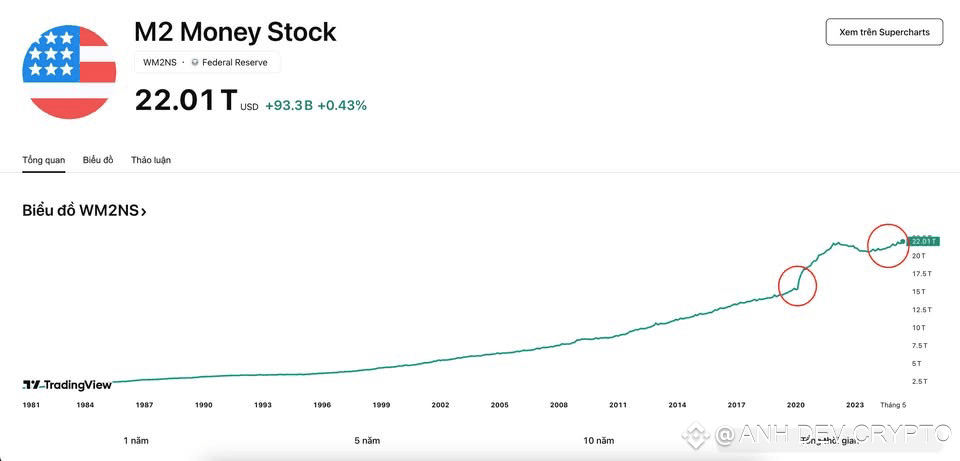Click the WM2NS ticker symbol badge
Viewport: 960px width, 461px height.
(159, 62)
